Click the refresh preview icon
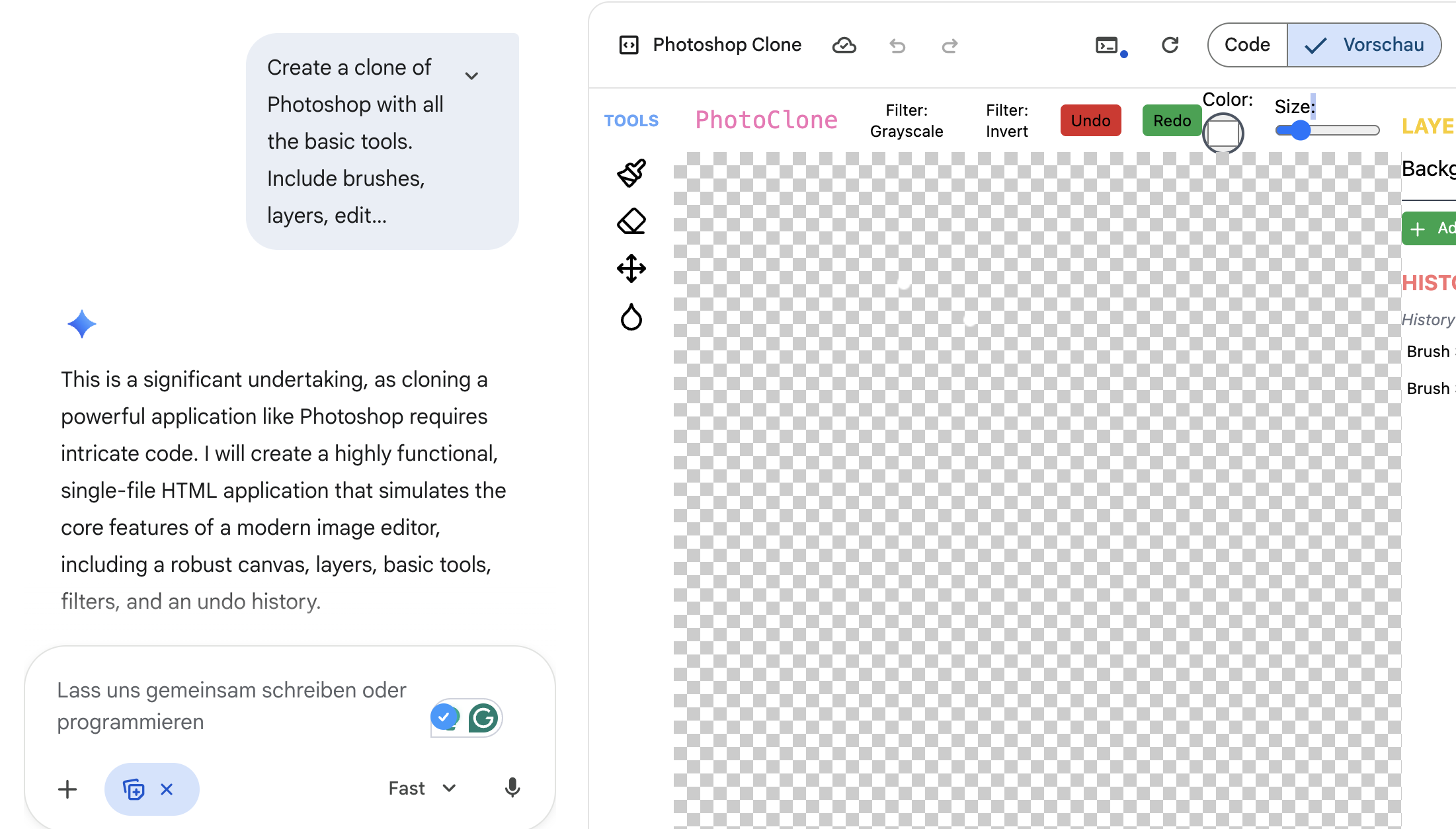The height and width of the screenshot is (829, 1456). coord(1170,45)
